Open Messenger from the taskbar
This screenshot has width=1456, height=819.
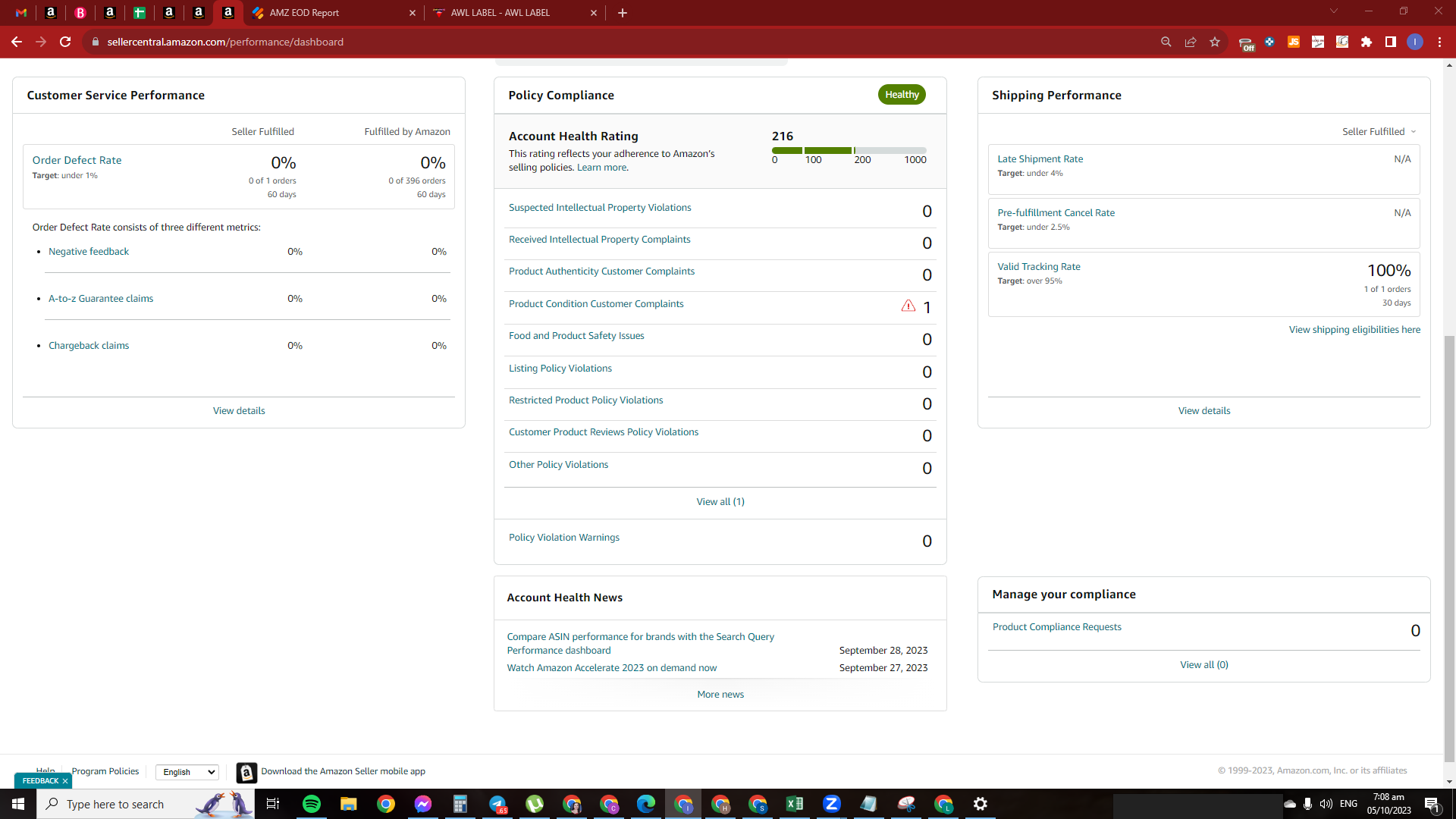[x=423, y=804]
